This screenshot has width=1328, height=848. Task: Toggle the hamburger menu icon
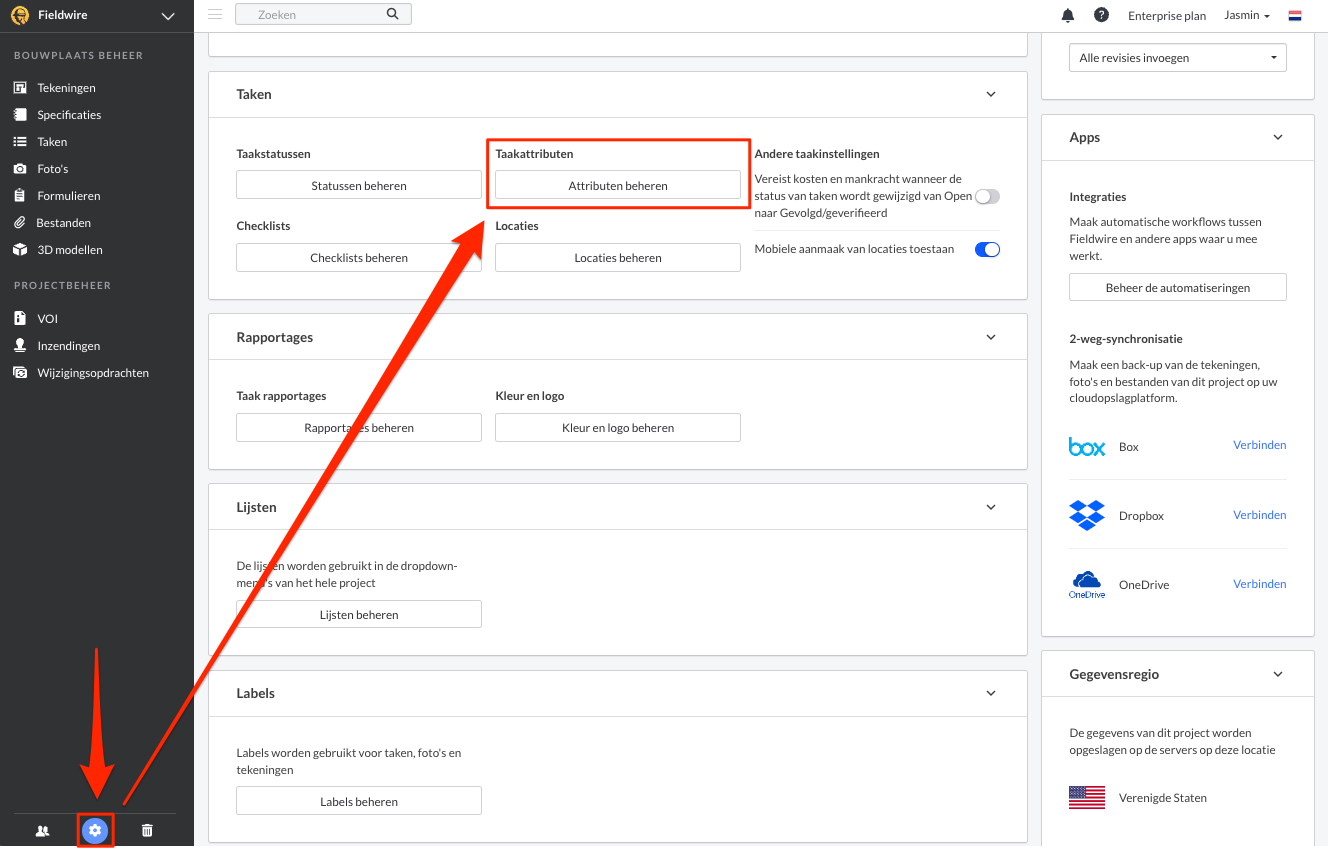click(x=215, y=14)
